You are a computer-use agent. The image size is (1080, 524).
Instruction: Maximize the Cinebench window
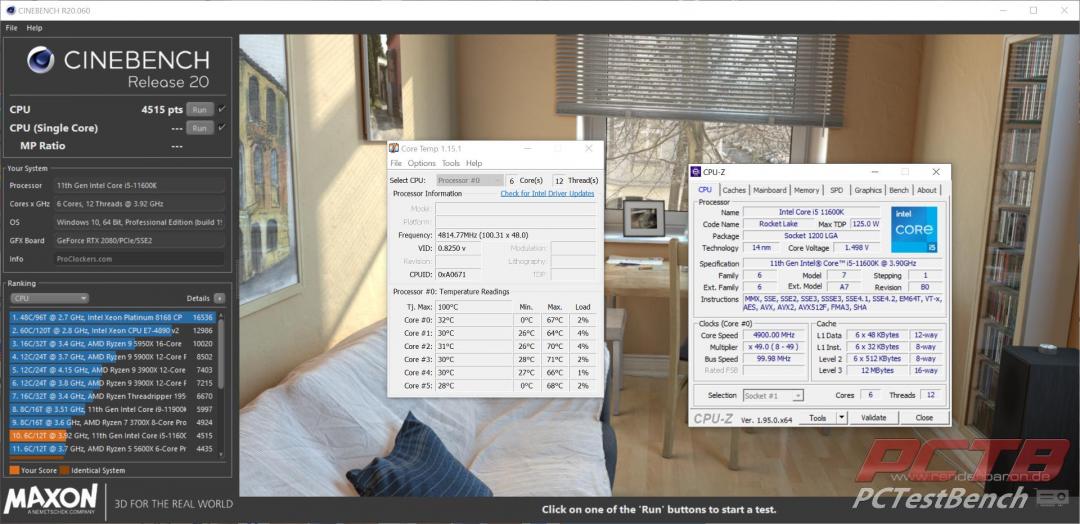pos(1033,10)
